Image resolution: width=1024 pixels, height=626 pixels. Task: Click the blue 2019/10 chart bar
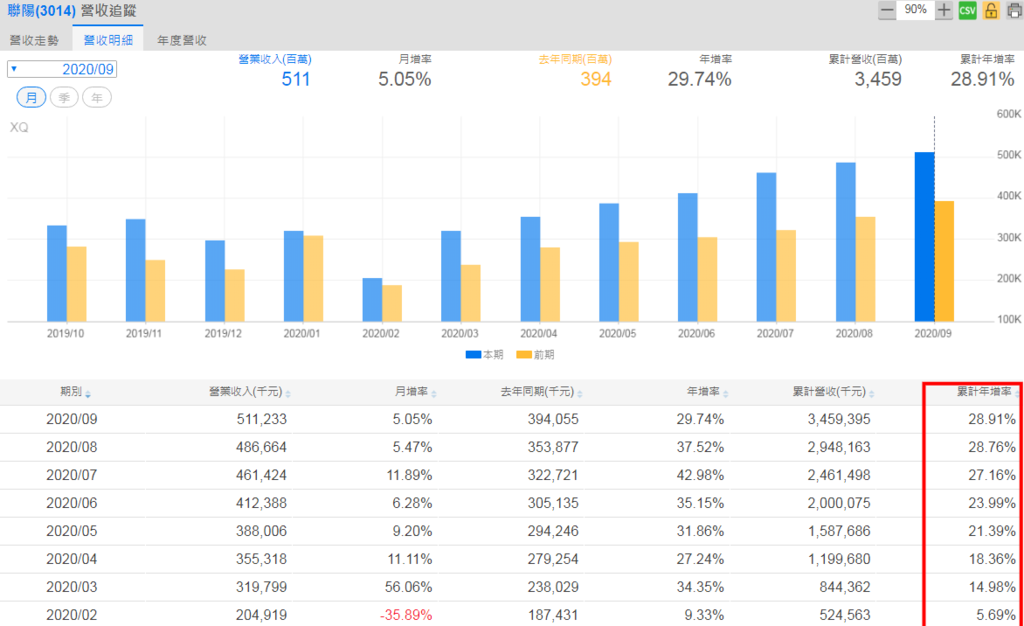tap(57, 274)
